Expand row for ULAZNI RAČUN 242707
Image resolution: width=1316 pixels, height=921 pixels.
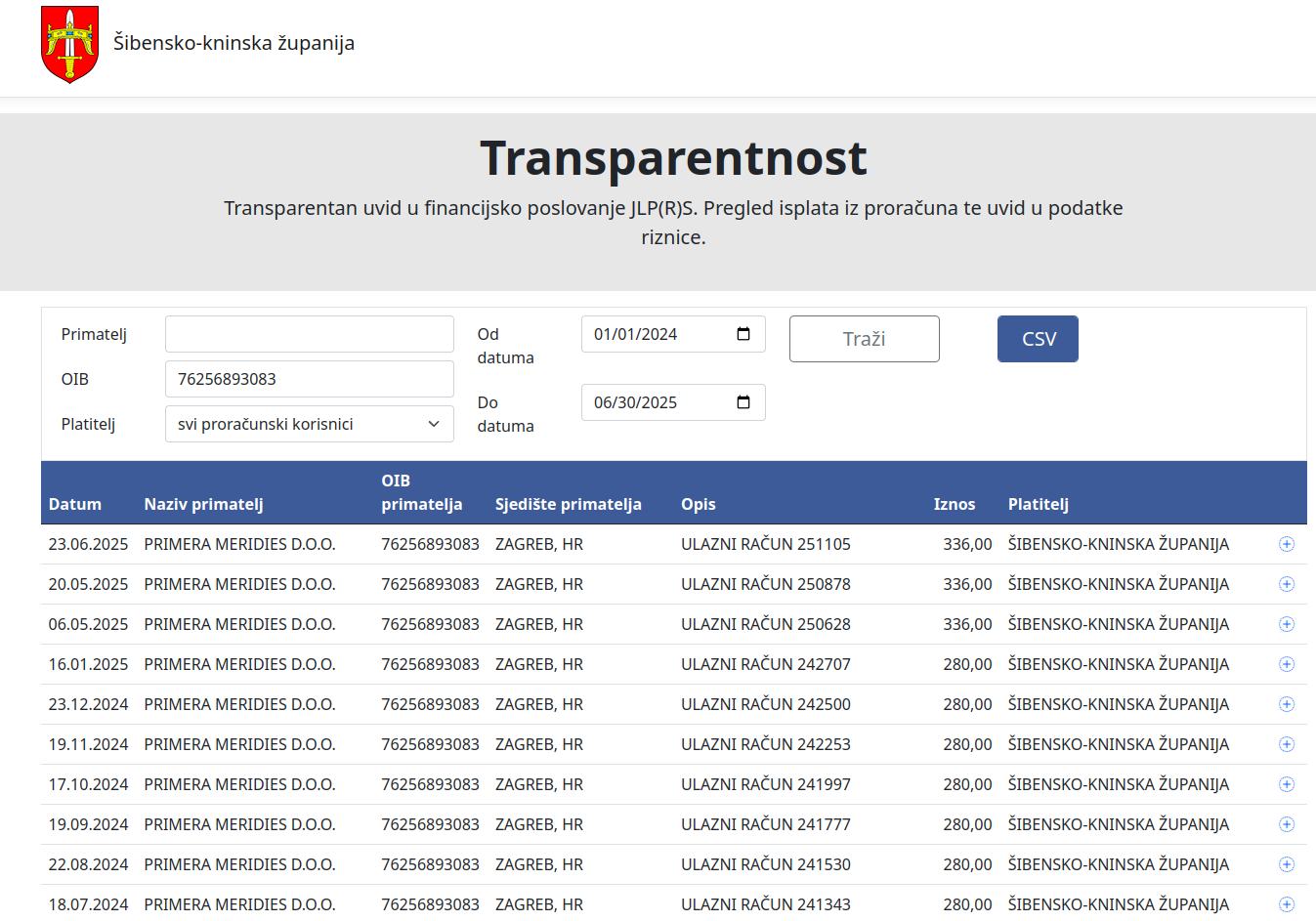pyautogui.click(x=1286, y=664)
